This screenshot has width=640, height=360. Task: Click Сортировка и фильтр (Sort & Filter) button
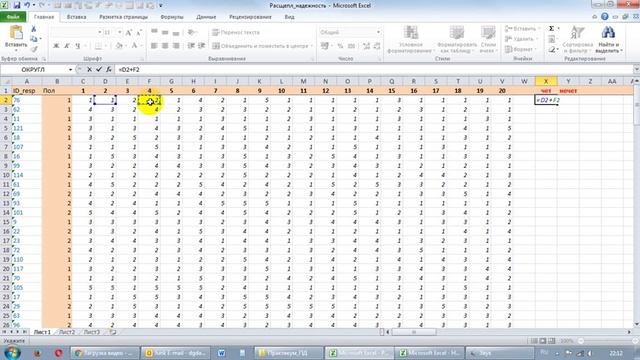point(578,40)
